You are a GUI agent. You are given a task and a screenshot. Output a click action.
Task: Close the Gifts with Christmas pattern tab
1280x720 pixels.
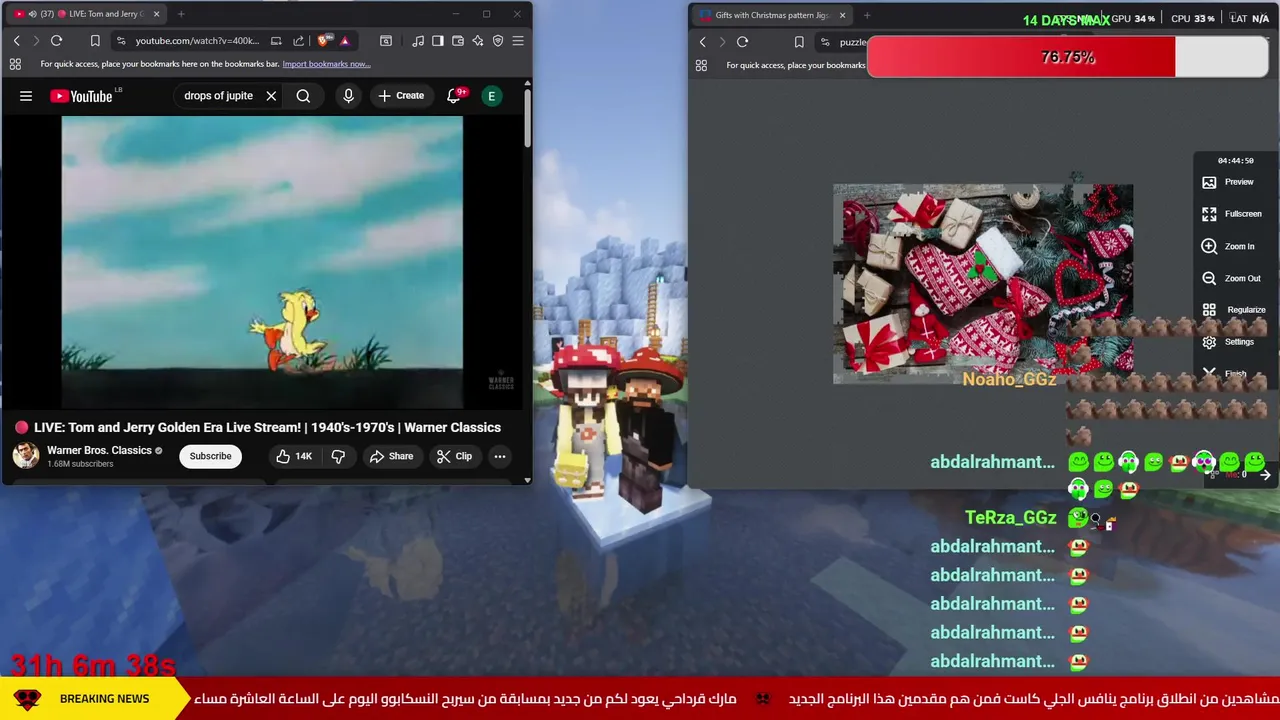(x=842, y=15)
